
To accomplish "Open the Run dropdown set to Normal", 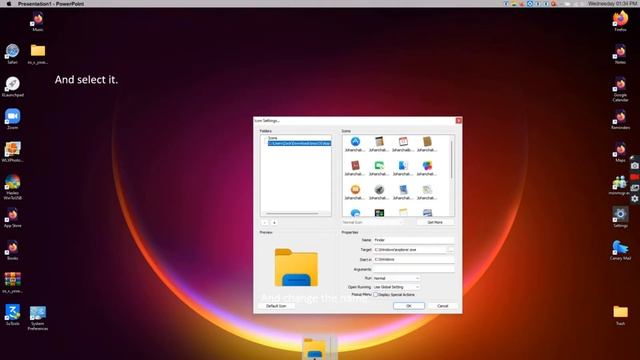I will (396, 278).
